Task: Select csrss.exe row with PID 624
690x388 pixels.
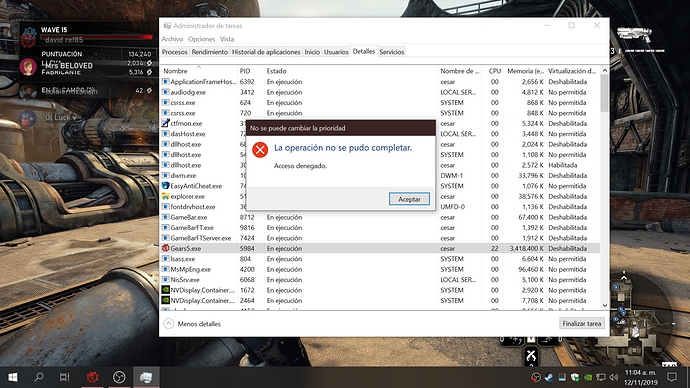Action: coord(183,102)
